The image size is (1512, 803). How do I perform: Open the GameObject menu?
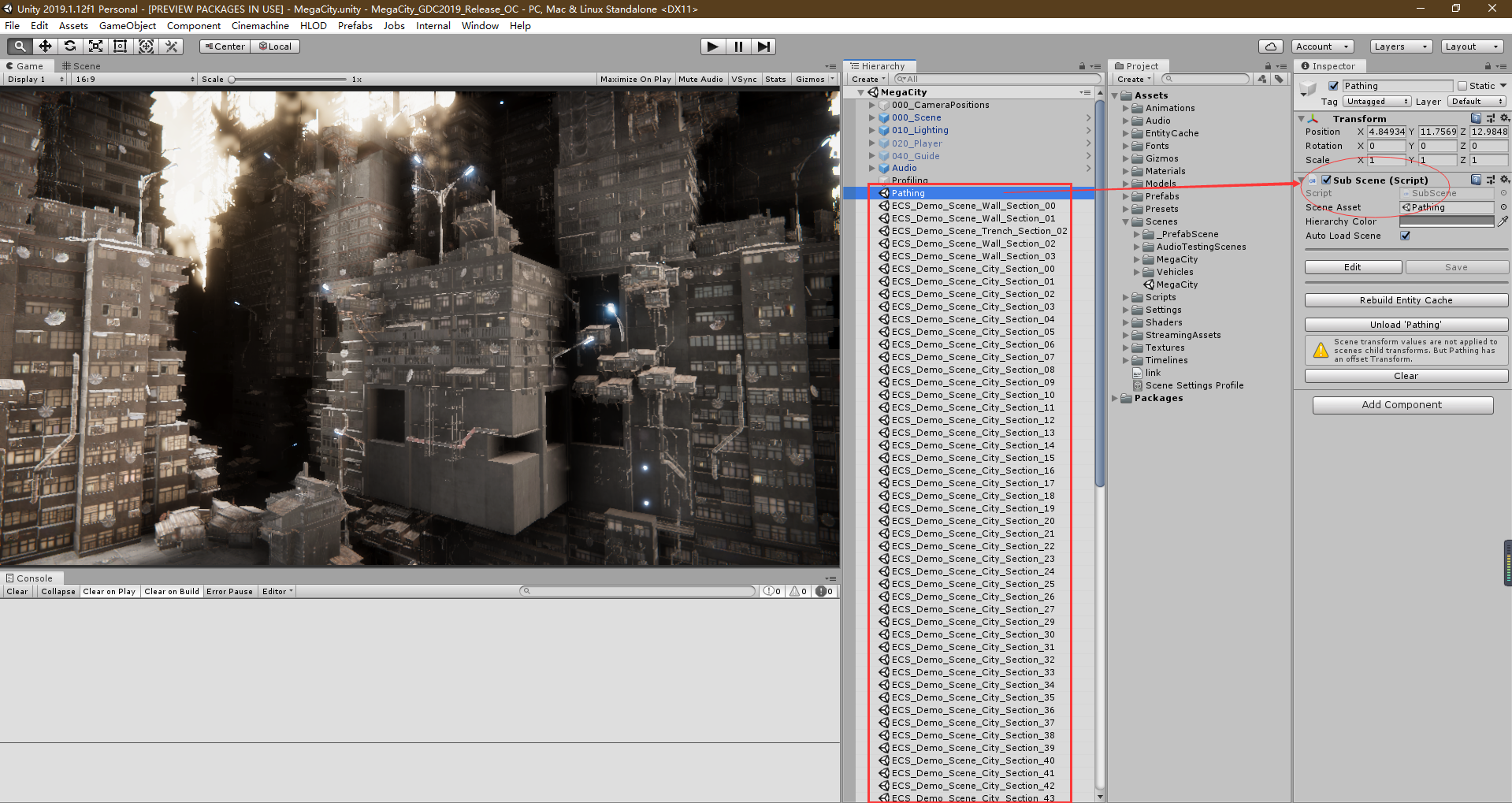point(128,25)
